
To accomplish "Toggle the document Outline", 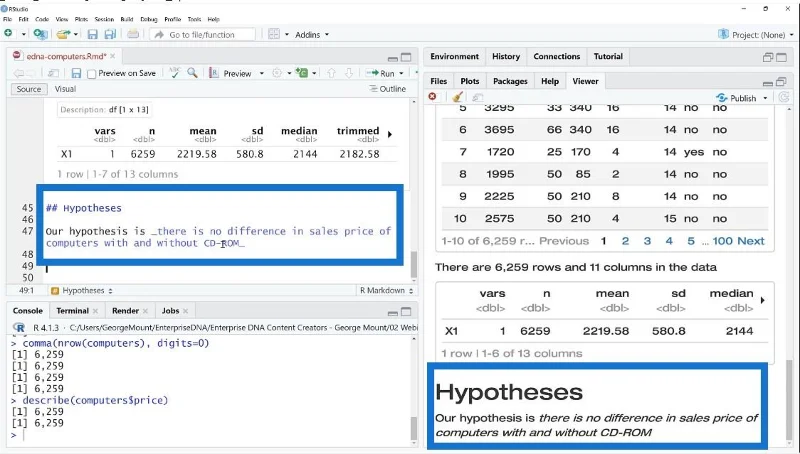I will 388,89.
